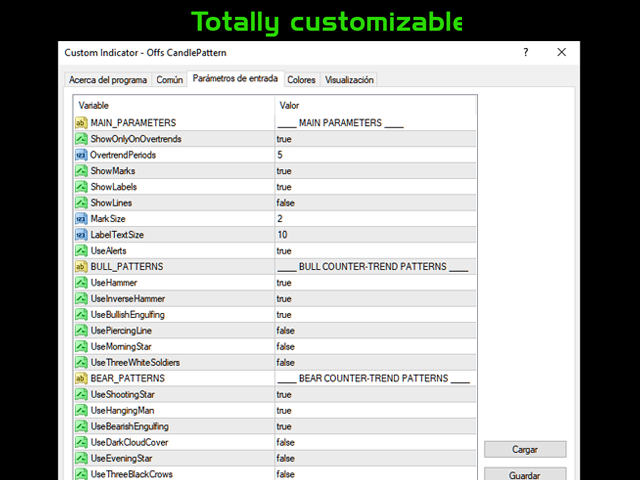Select the Común tab

pos(170,80)
